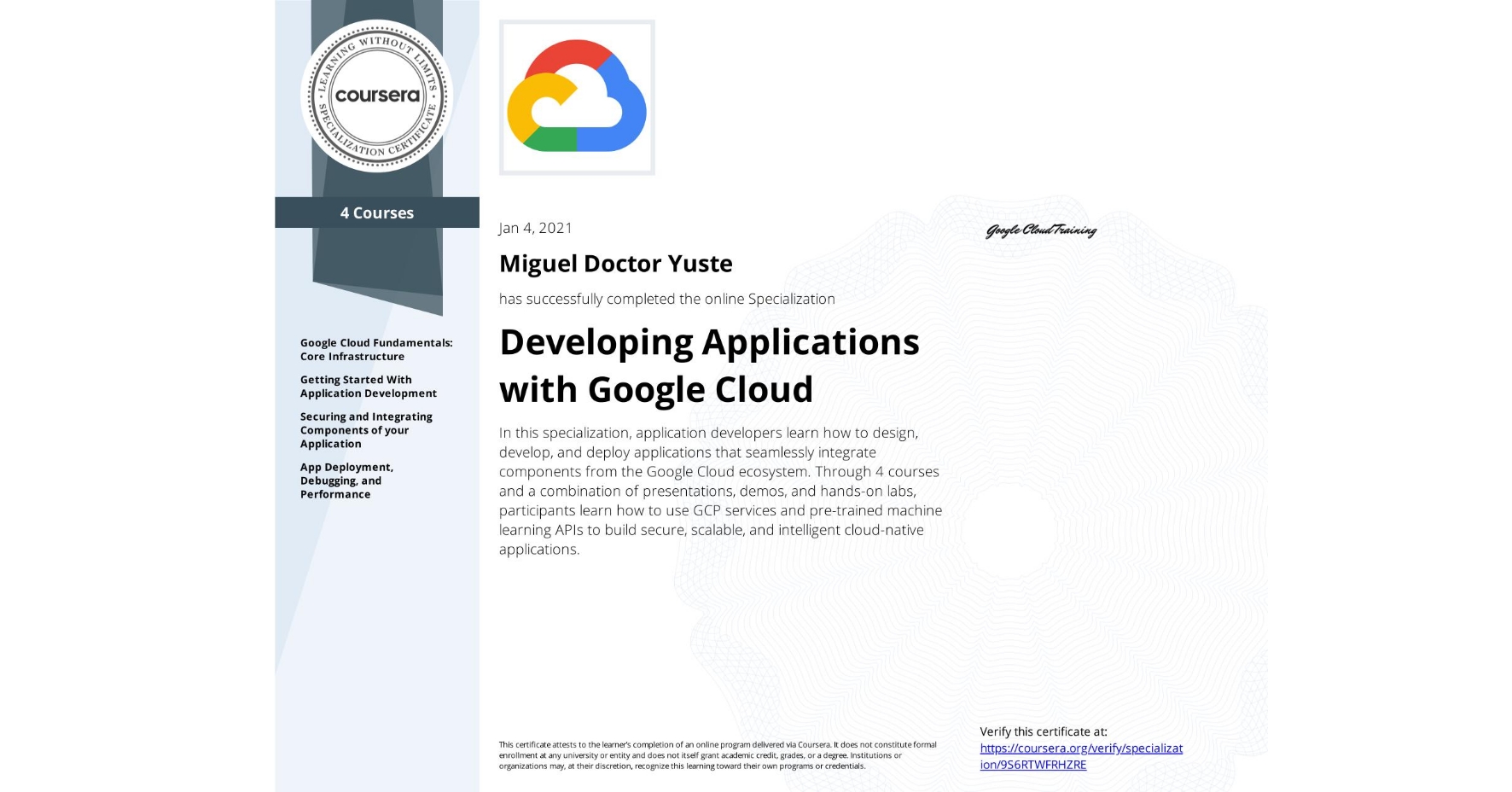Click the certificate disclaimer fine print

(x=715, y=757)
